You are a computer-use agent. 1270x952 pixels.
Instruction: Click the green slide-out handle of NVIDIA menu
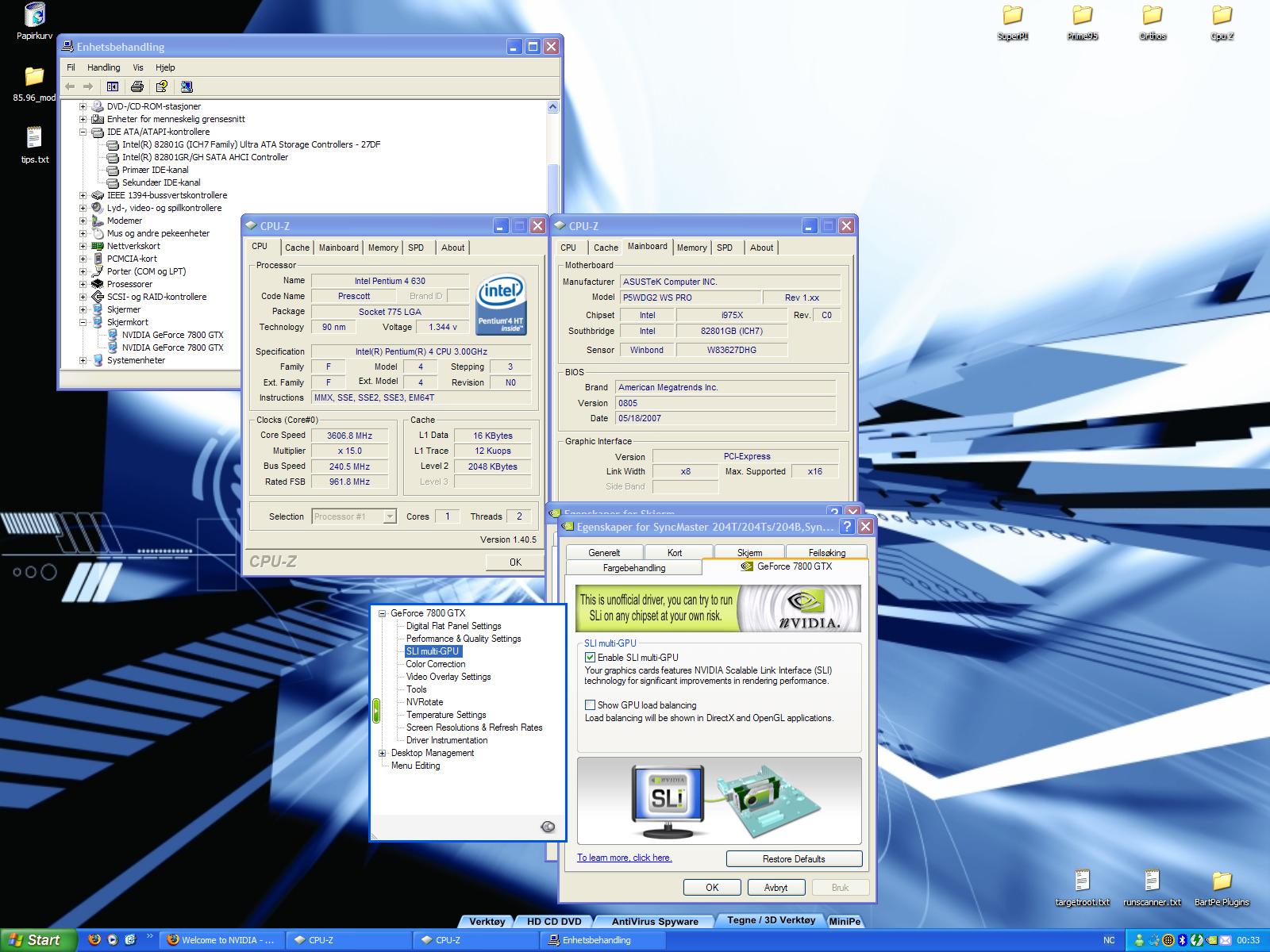click(376, 710)
